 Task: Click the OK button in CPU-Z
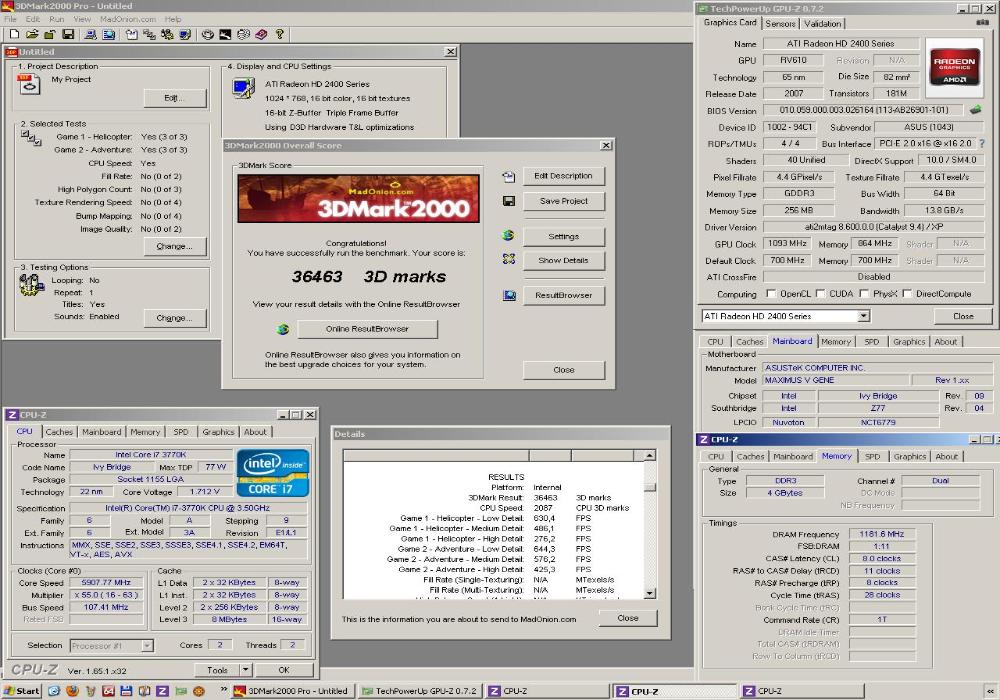coord(284,670)
